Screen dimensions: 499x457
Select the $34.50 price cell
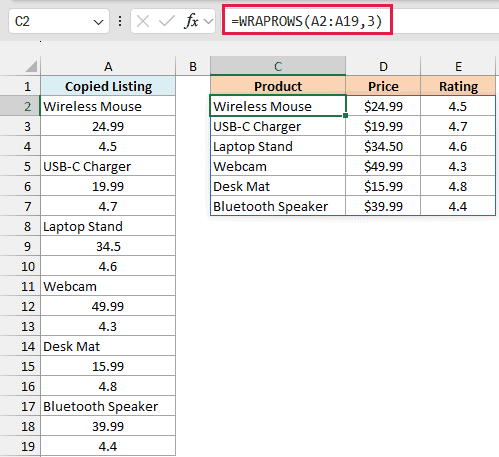tap(383, 146)
